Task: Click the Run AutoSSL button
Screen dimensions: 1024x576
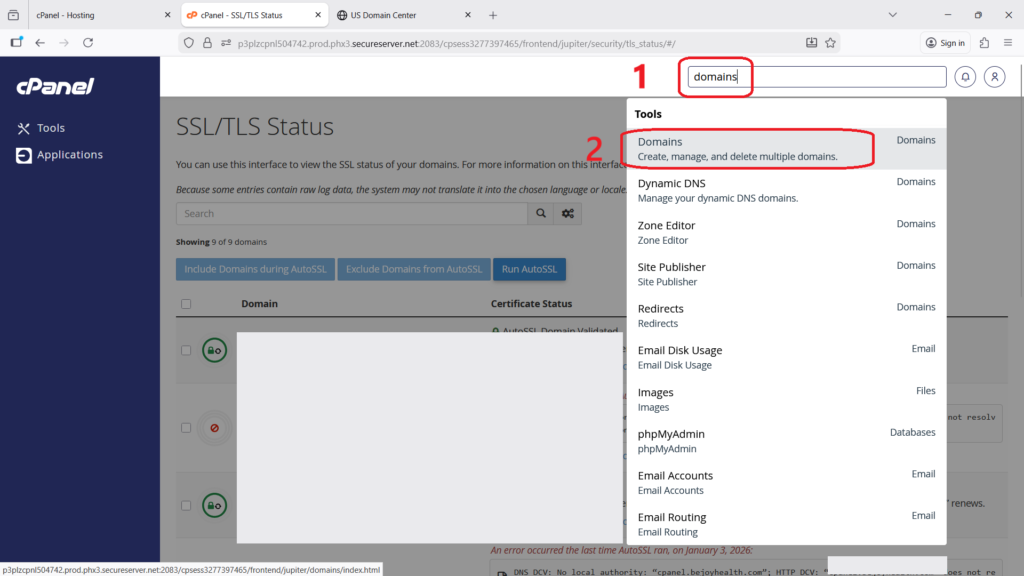Action: point(529,269)
